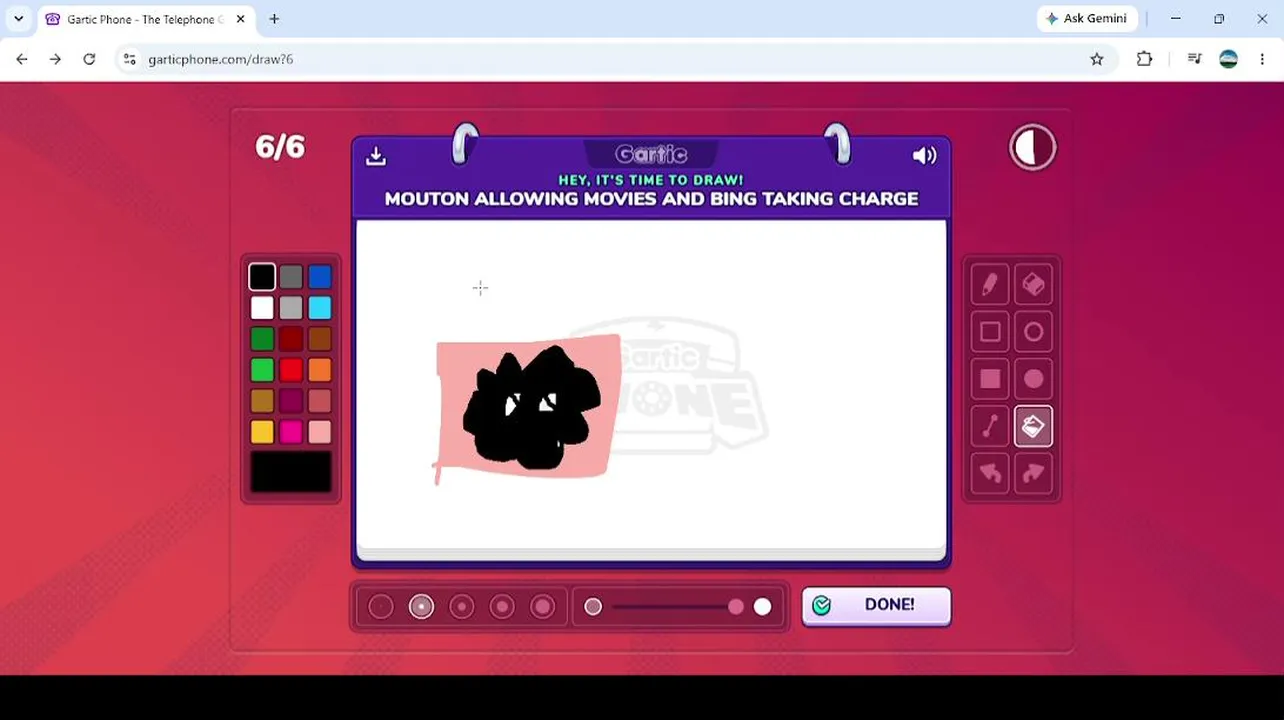Download the drawing with the save icon
This screenshot has height=720, width=1284.
376,156
